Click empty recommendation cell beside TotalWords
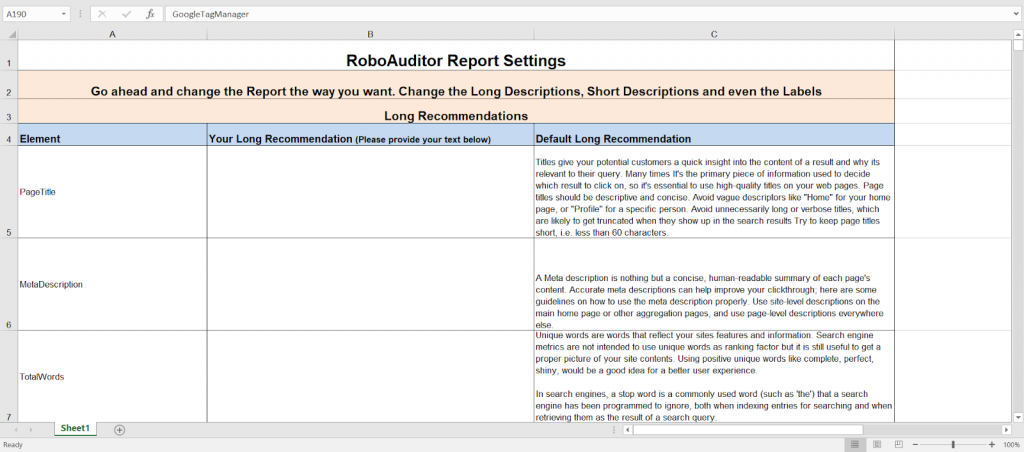This screenshot has height=452, width=1024. point(370,376)
